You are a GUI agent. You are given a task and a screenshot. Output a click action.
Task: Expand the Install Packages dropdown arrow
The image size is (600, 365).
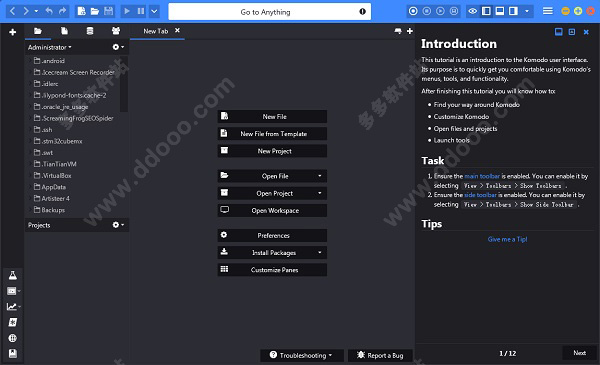point(320,253)
